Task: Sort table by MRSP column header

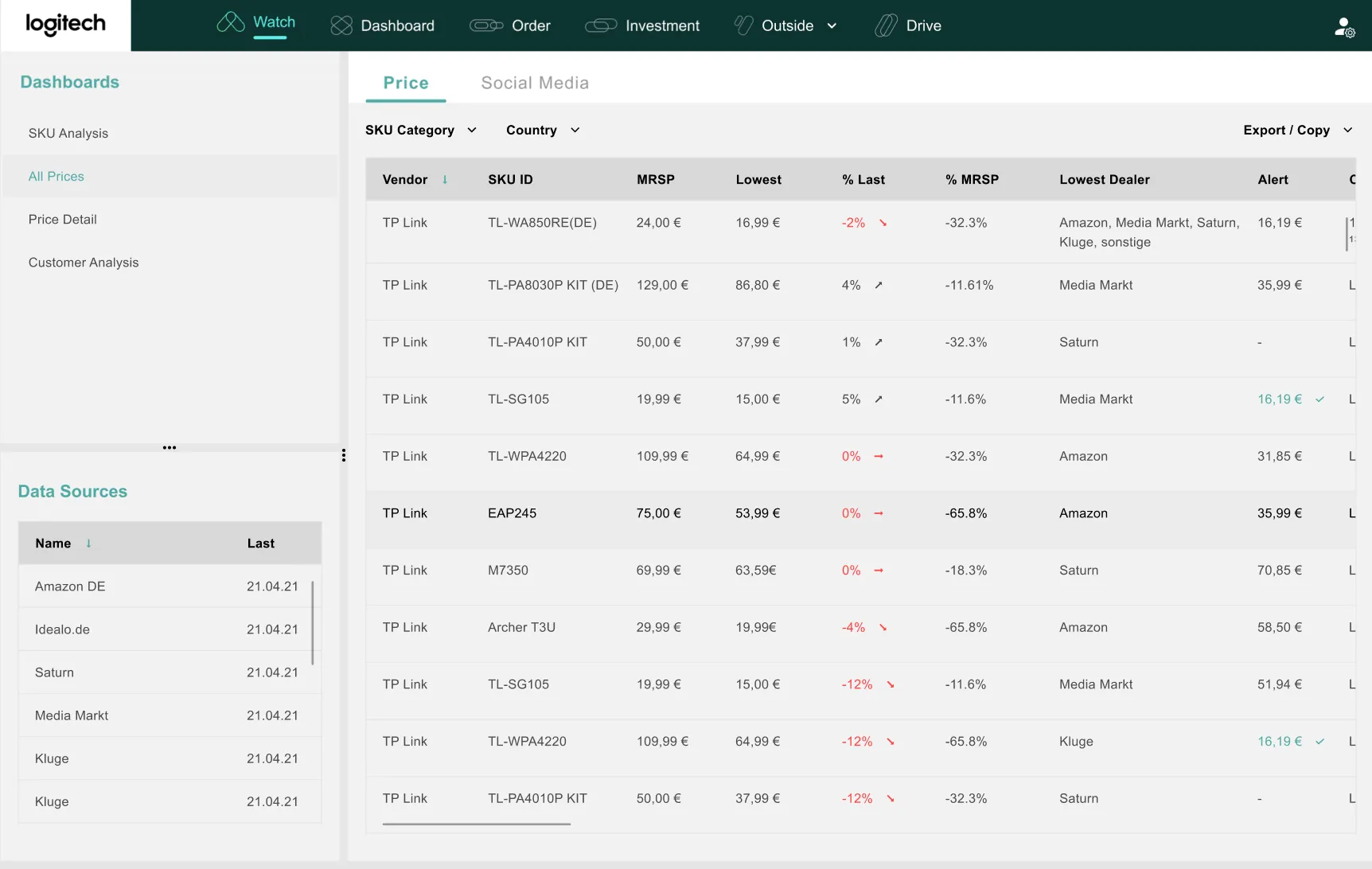Action: (x=655, y=180)
